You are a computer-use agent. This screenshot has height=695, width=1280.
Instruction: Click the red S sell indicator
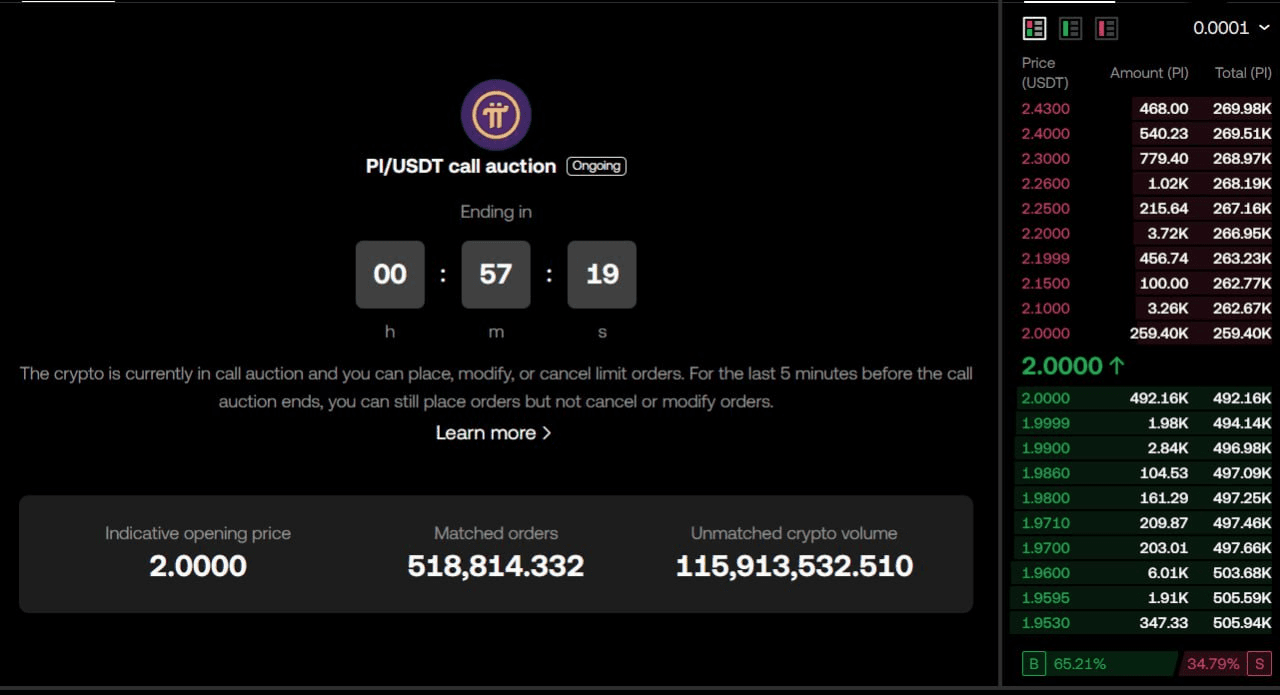point(1259,663)
